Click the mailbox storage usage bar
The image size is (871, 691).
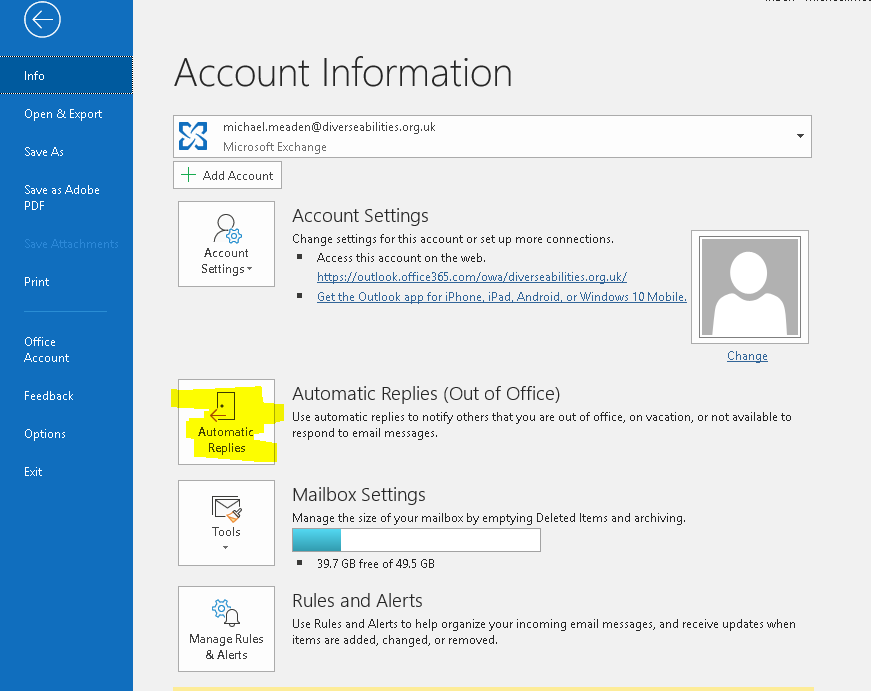coord(416,540)
